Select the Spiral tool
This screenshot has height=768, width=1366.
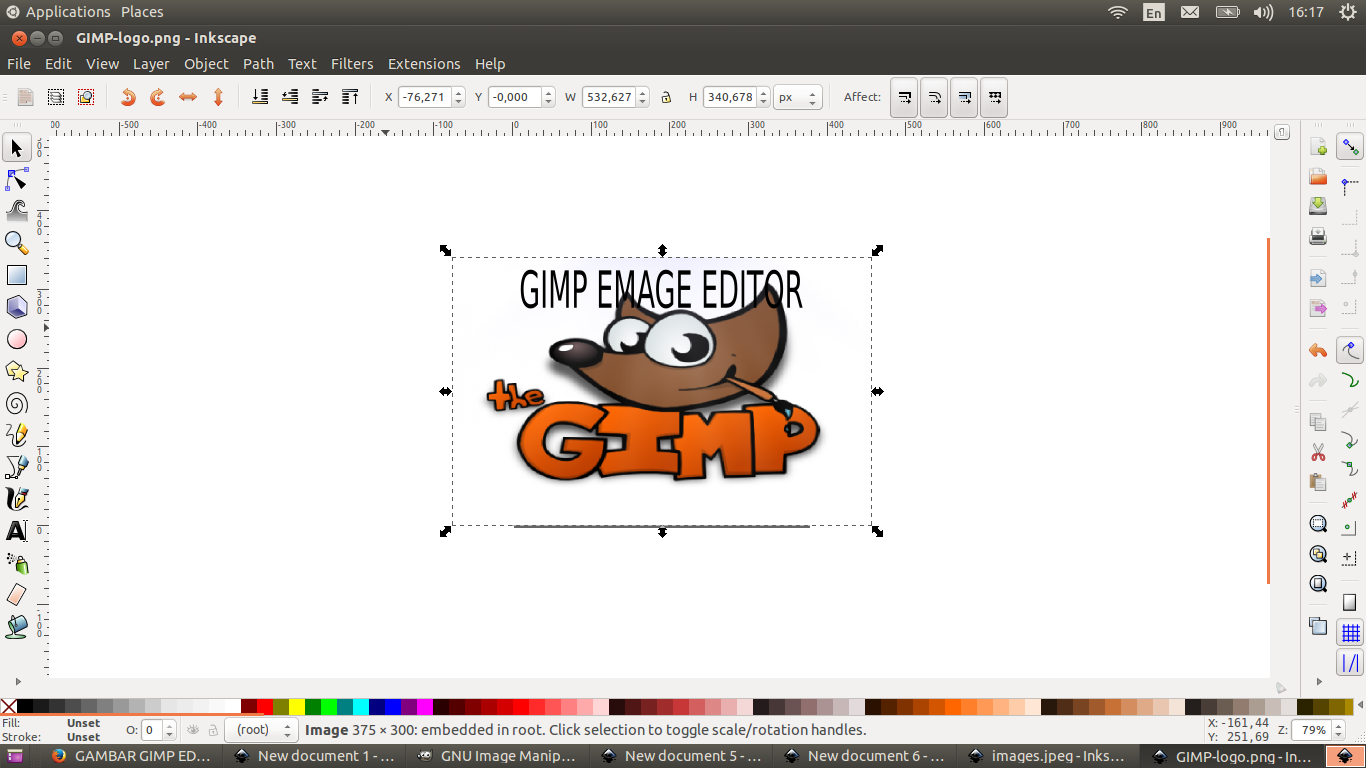[x=17, y=403]
